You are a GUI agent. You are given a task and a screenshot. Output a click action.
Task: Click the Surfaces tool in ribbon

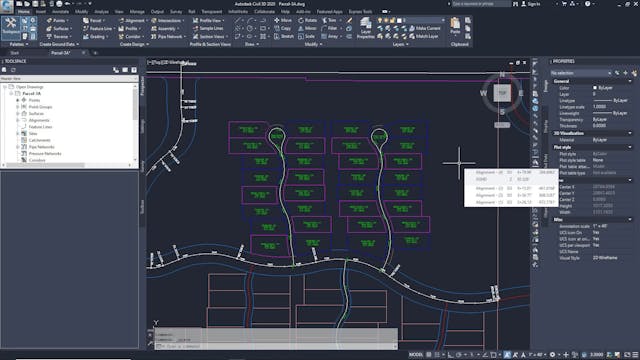tap(58, 29)
